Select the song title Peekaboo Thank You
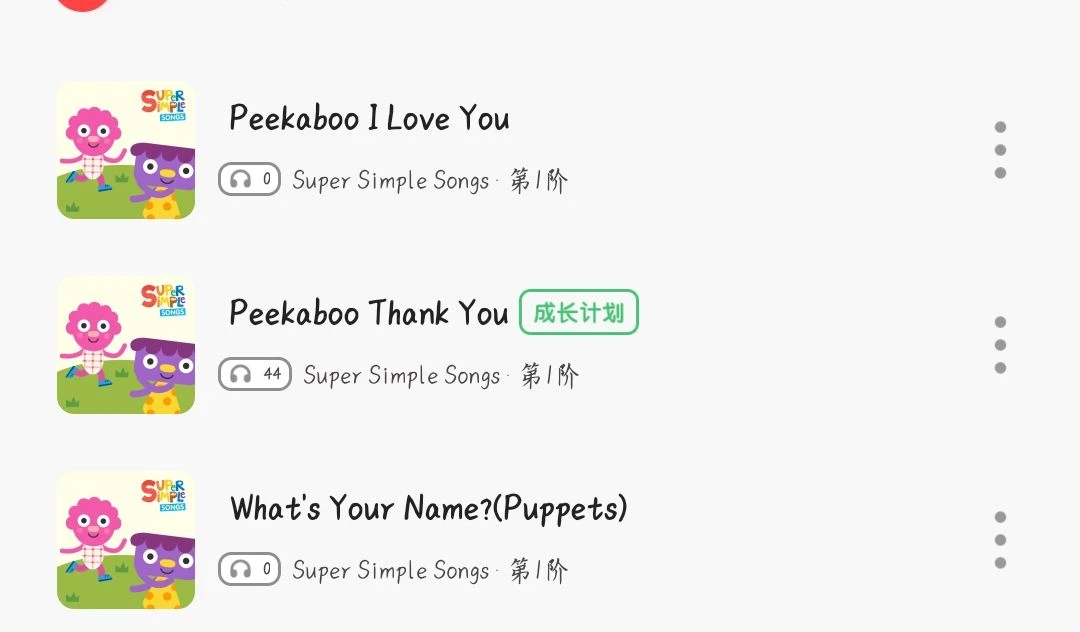The width and height of the screenshot is (1080, 632). (368, 313)
